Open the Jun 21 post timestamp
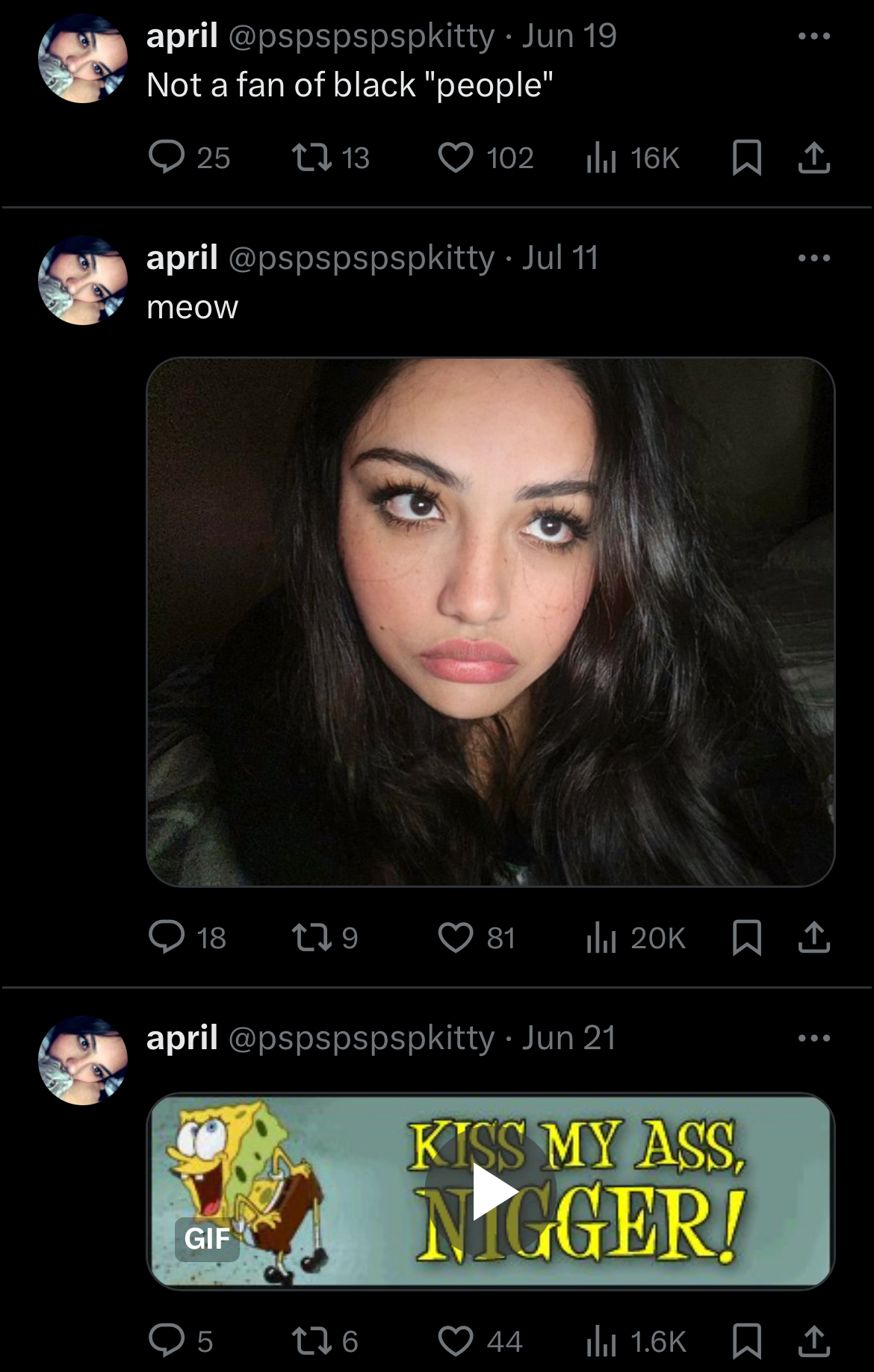Image resolution: width=874 pixels, height=1372 pixels. pyautogui.click(x=568, y=1038)
